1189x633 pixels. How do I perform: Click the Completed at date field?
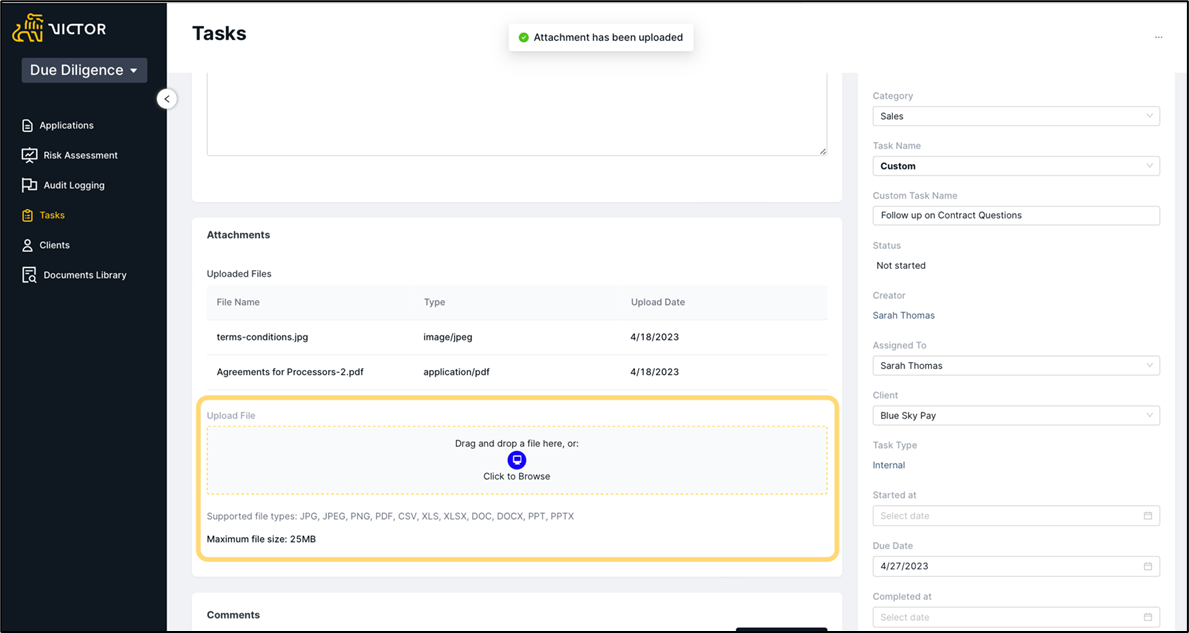coord(1016,617)
